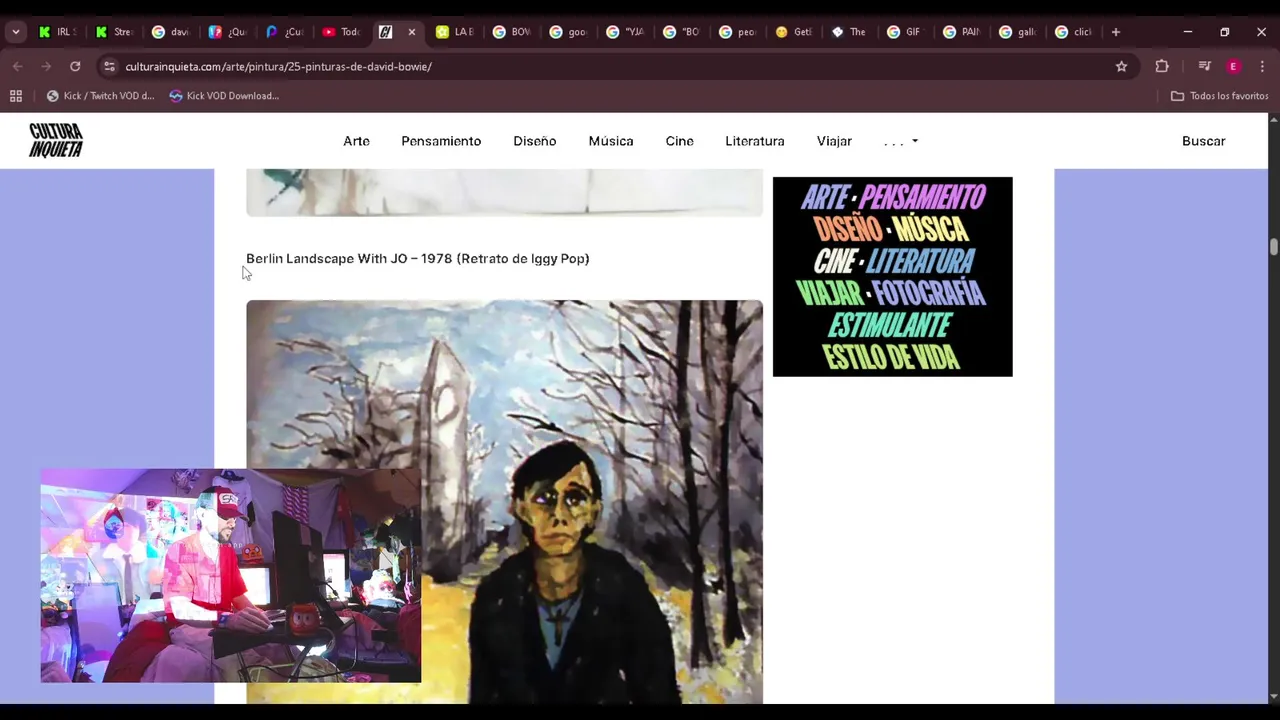Open the Pensamiento menu

point(441,141)
